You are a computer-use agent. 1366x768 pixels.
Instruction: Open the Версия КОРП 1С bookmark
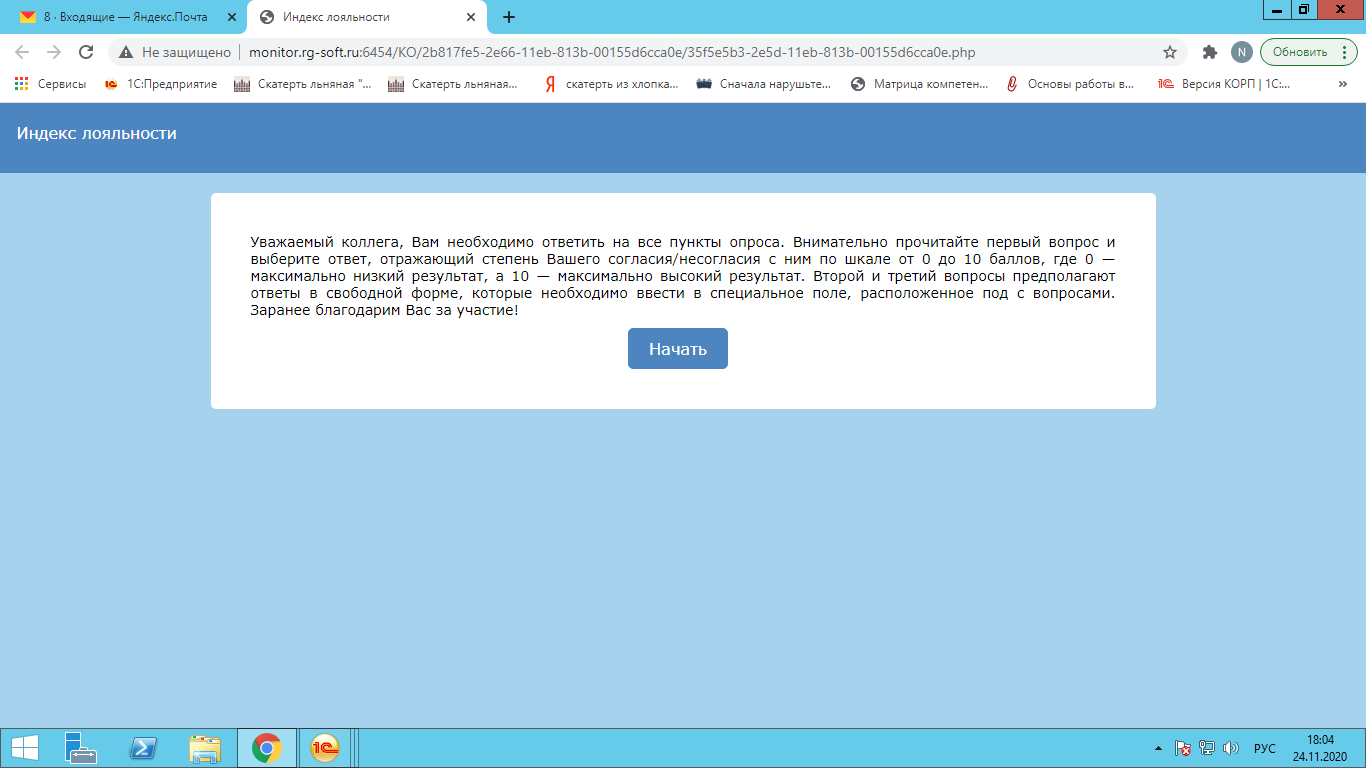(x=1225, y=84)
